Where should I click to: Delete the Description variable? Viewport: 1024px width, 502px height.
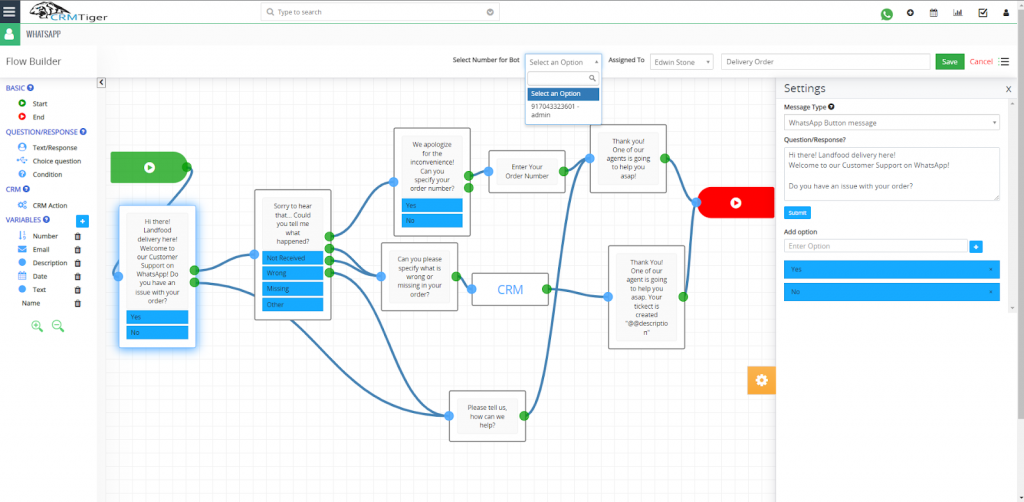pos(78,263)
